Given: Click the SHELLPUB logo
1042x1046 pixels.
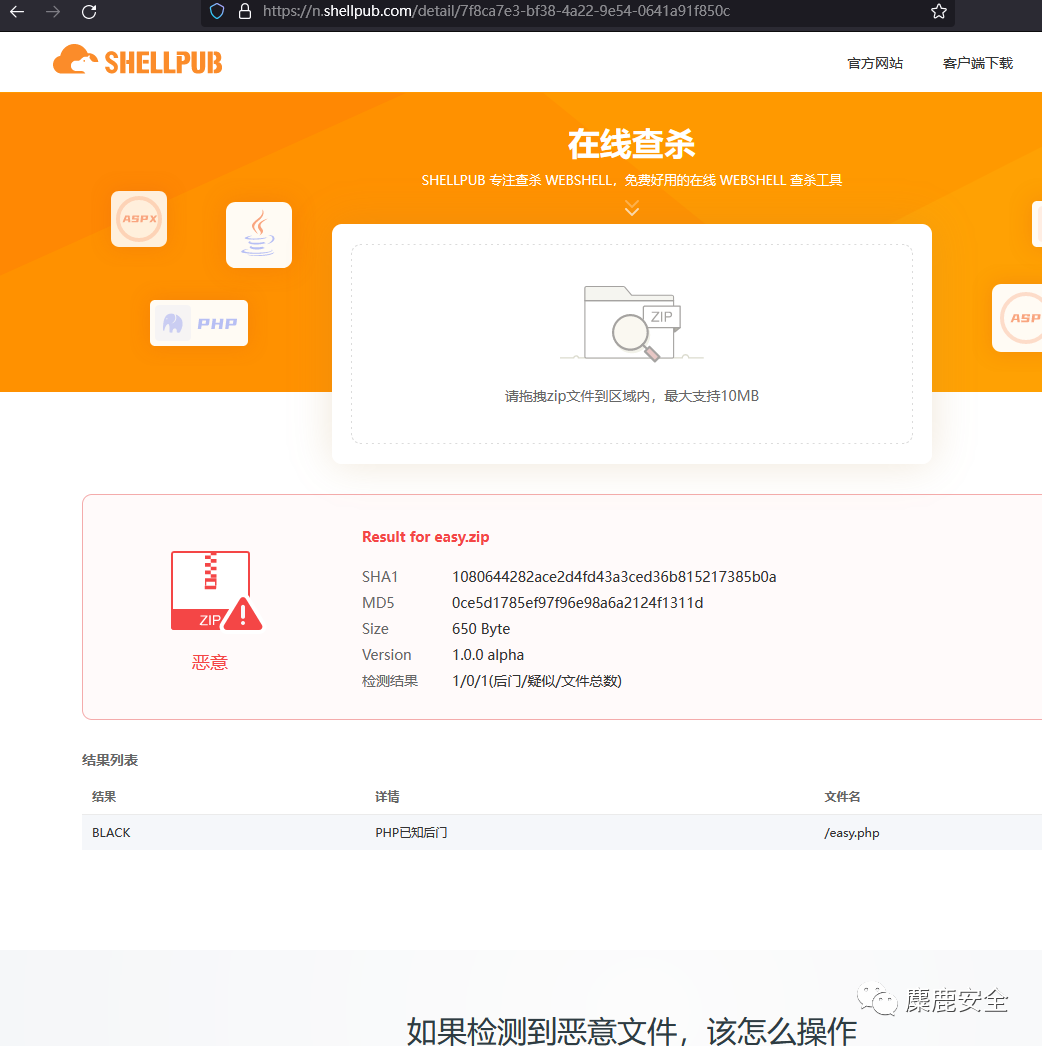Looking at the screenshot, I should [x=137, y=61].
